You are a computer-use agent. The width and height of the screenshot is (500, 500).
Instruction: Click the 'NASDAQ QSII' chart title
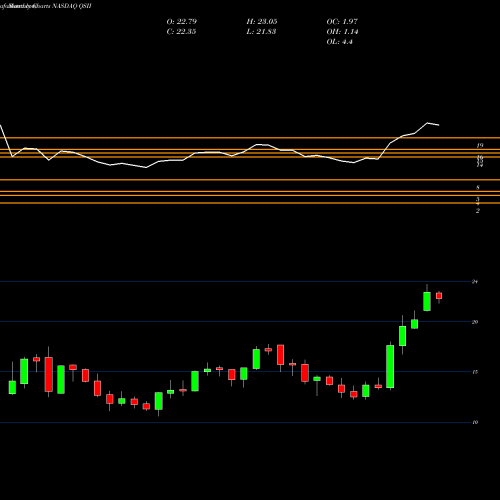click(x=72, y=6)
